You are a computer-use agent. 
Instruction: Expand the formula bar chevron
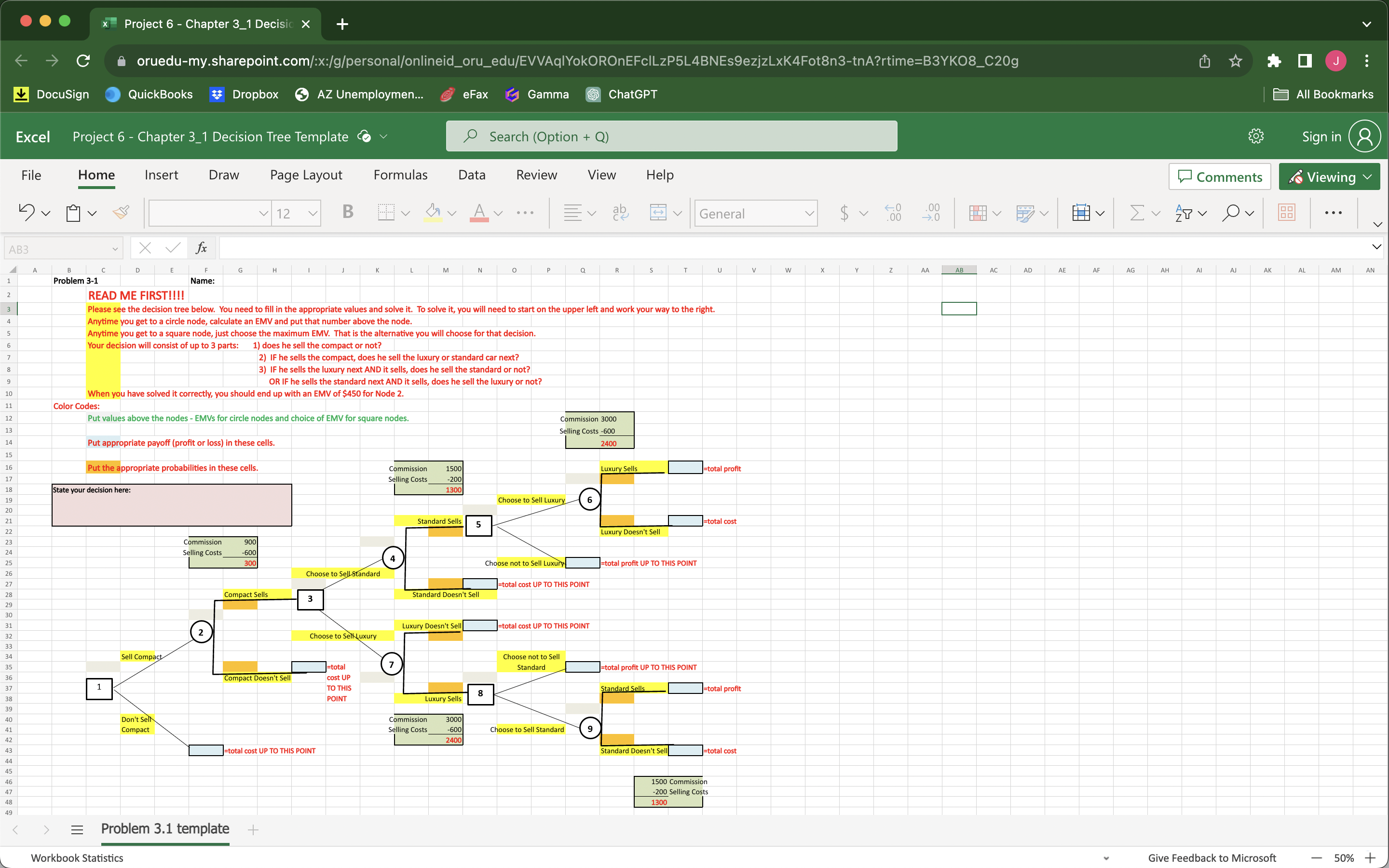click(1376, 247)
